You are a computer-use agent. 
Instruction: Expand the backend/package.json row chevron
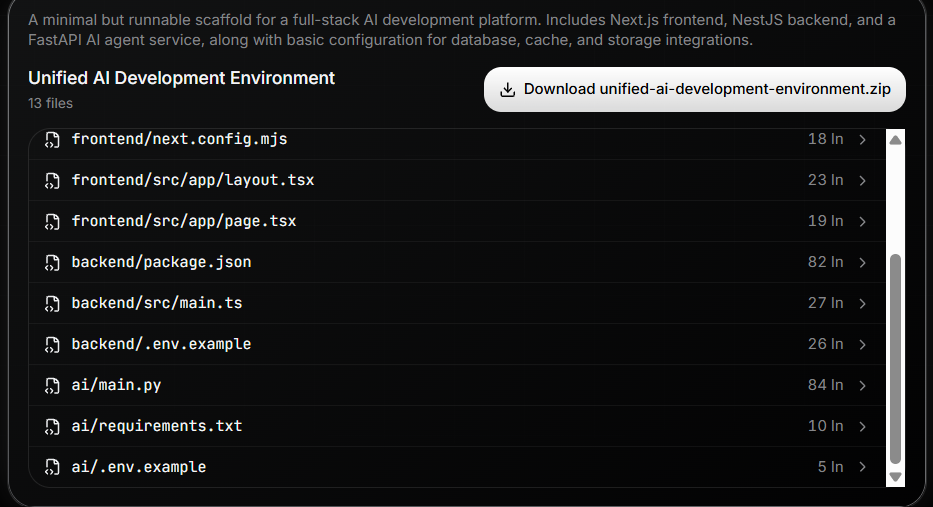(x=862, y=262)
